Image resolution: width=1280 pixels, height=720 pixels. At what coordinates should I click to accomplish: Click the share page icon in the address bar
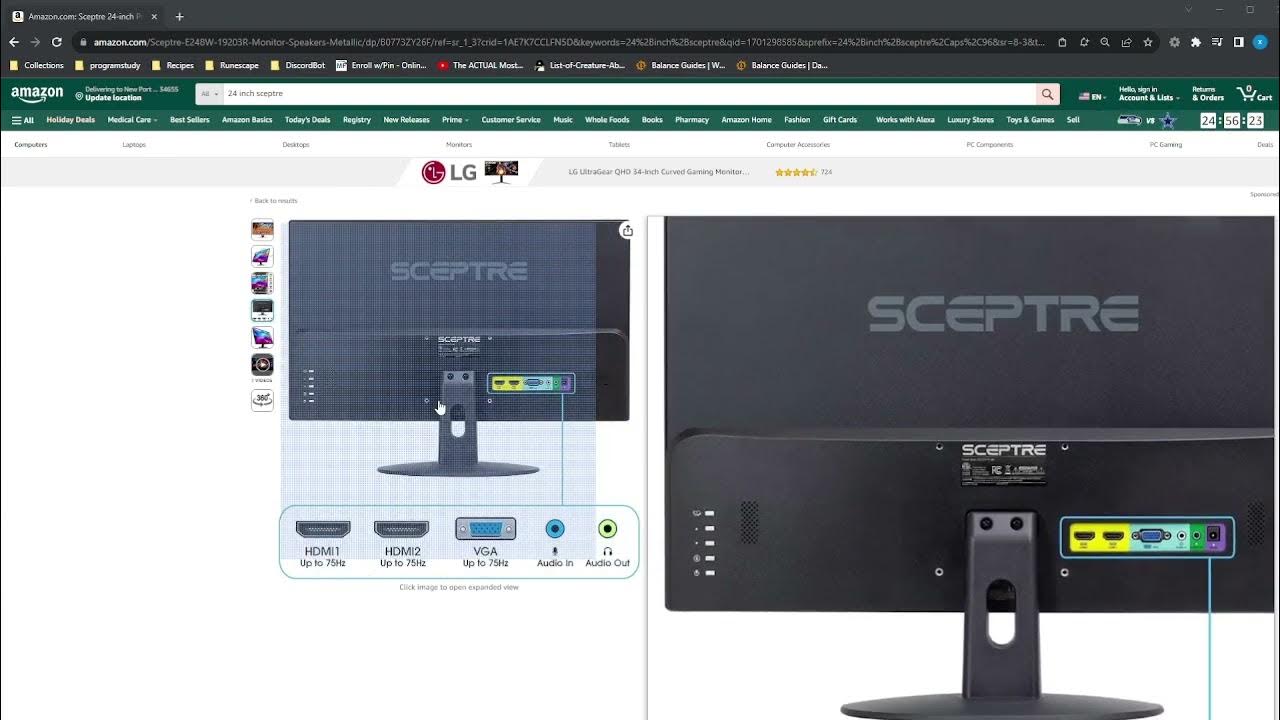[1126, 42]
